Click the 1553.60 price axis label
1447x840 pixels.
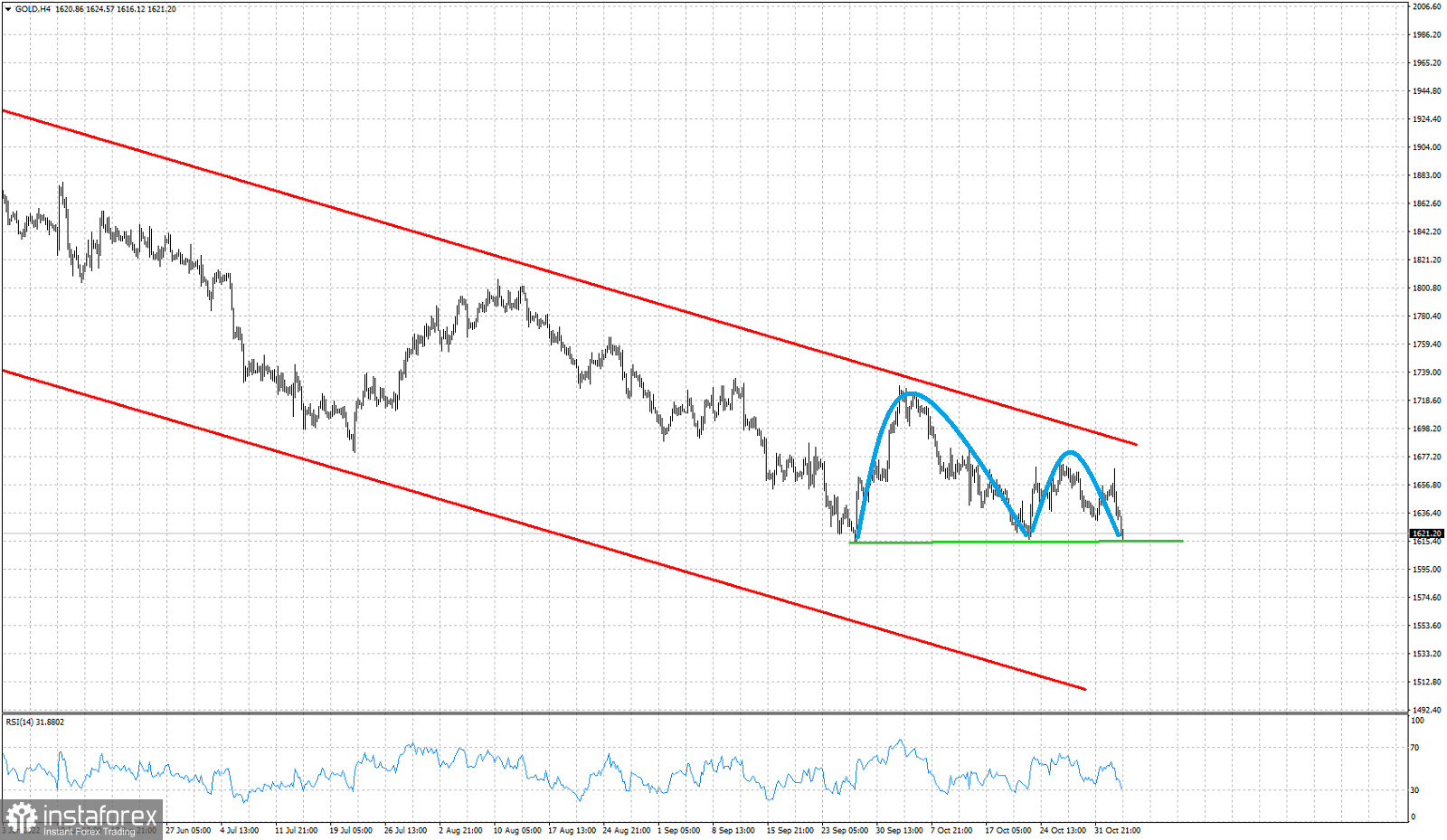click(1427, 625)
